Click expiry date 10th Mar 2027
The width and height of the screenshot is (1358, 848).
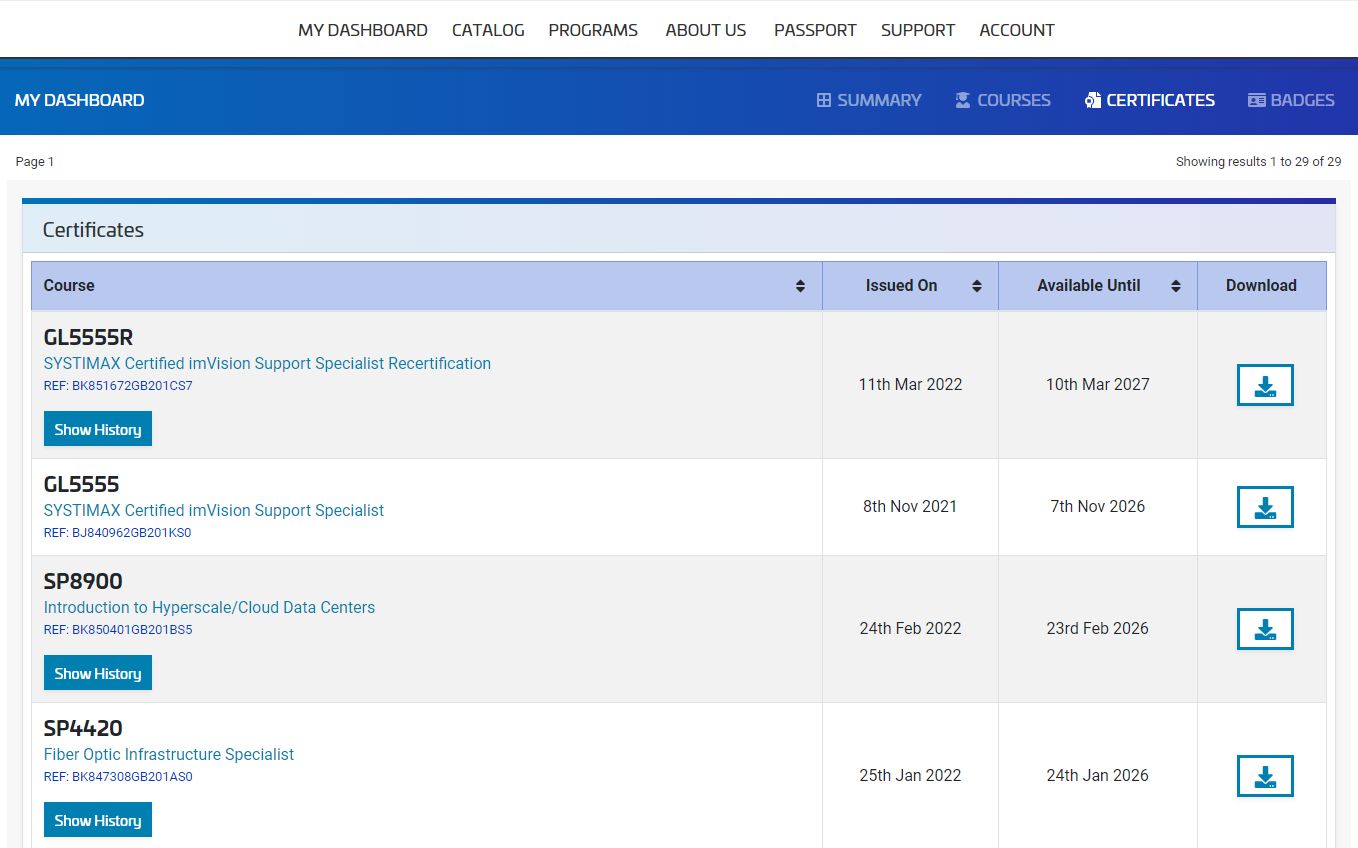coord(1098,385)
